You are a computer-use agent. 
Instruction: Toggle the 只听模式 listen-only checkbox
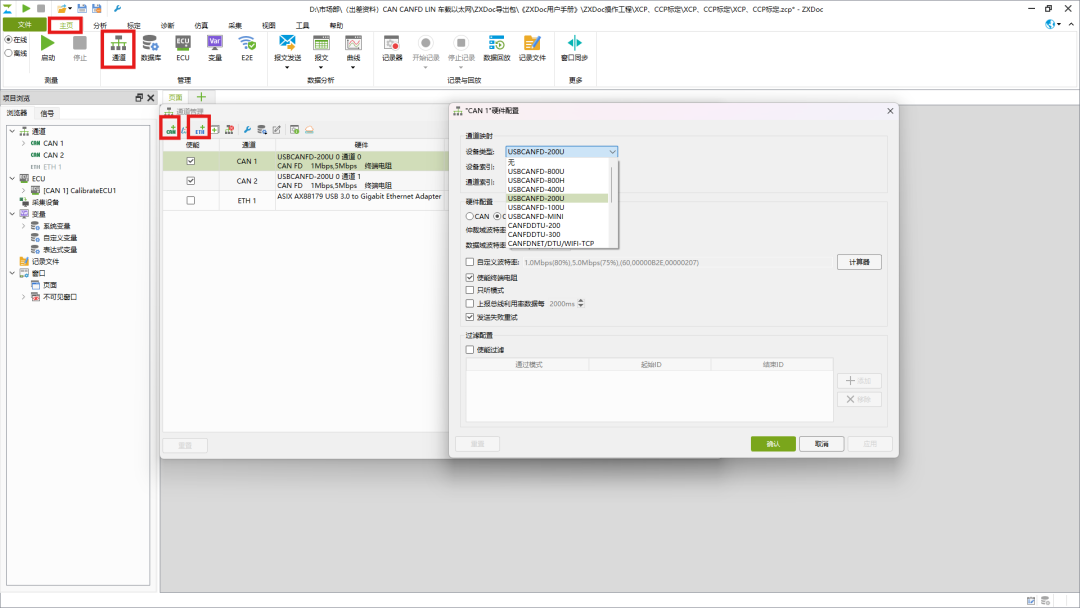(471, 290)
